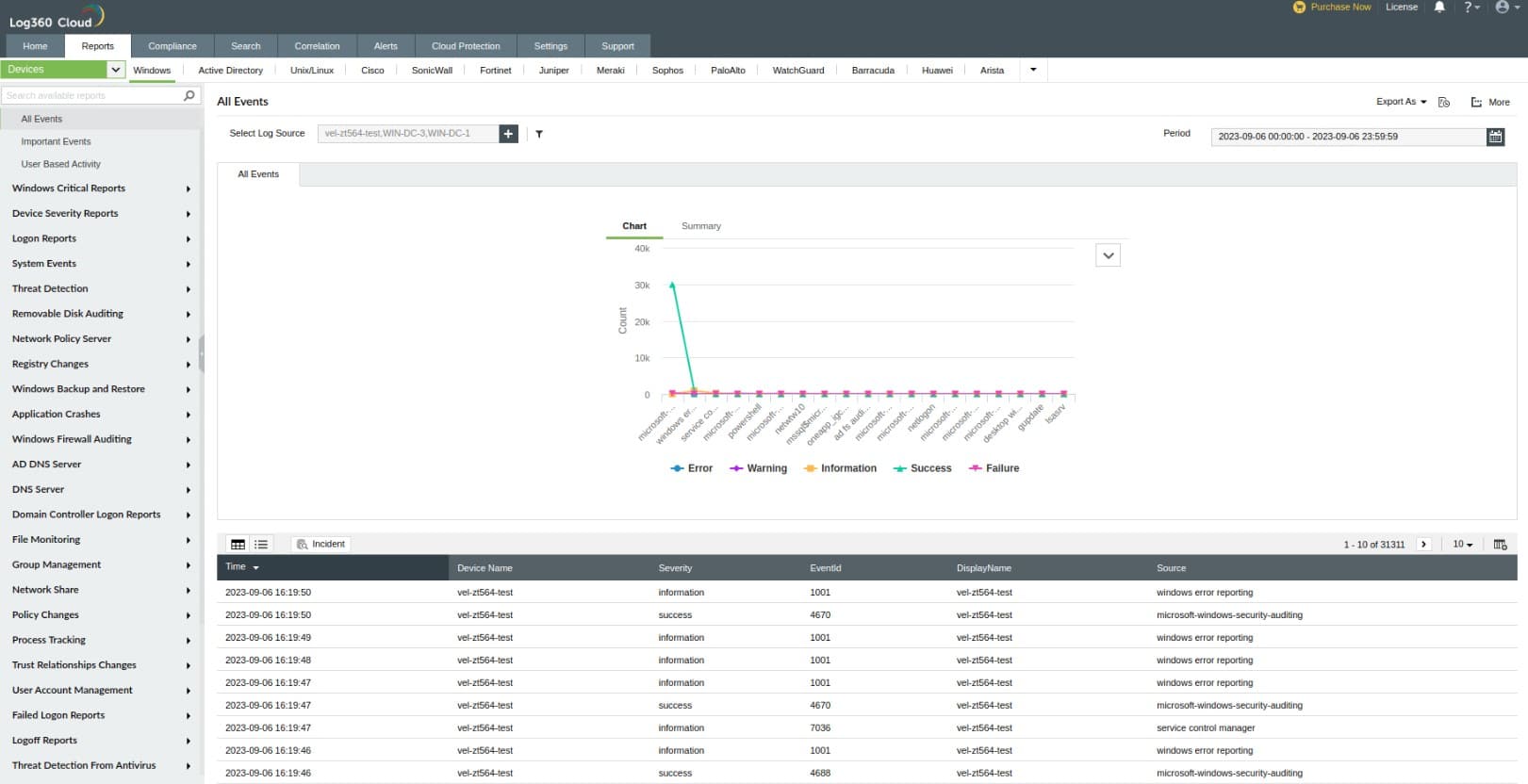
Task: Open the help question mark menu
Action: (x=1471, y=7)
